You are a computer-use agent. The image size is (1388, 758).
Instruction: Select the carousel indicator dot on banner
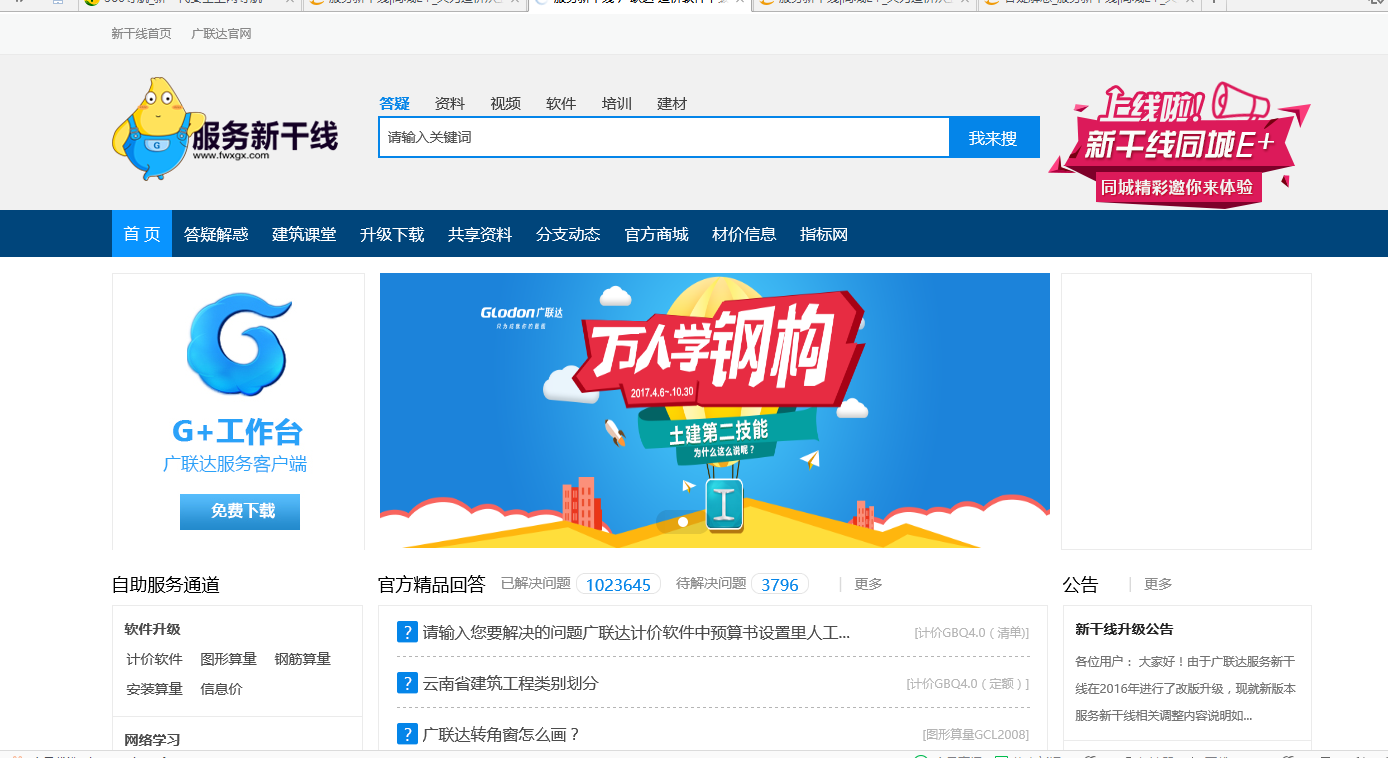pos(683,521)
